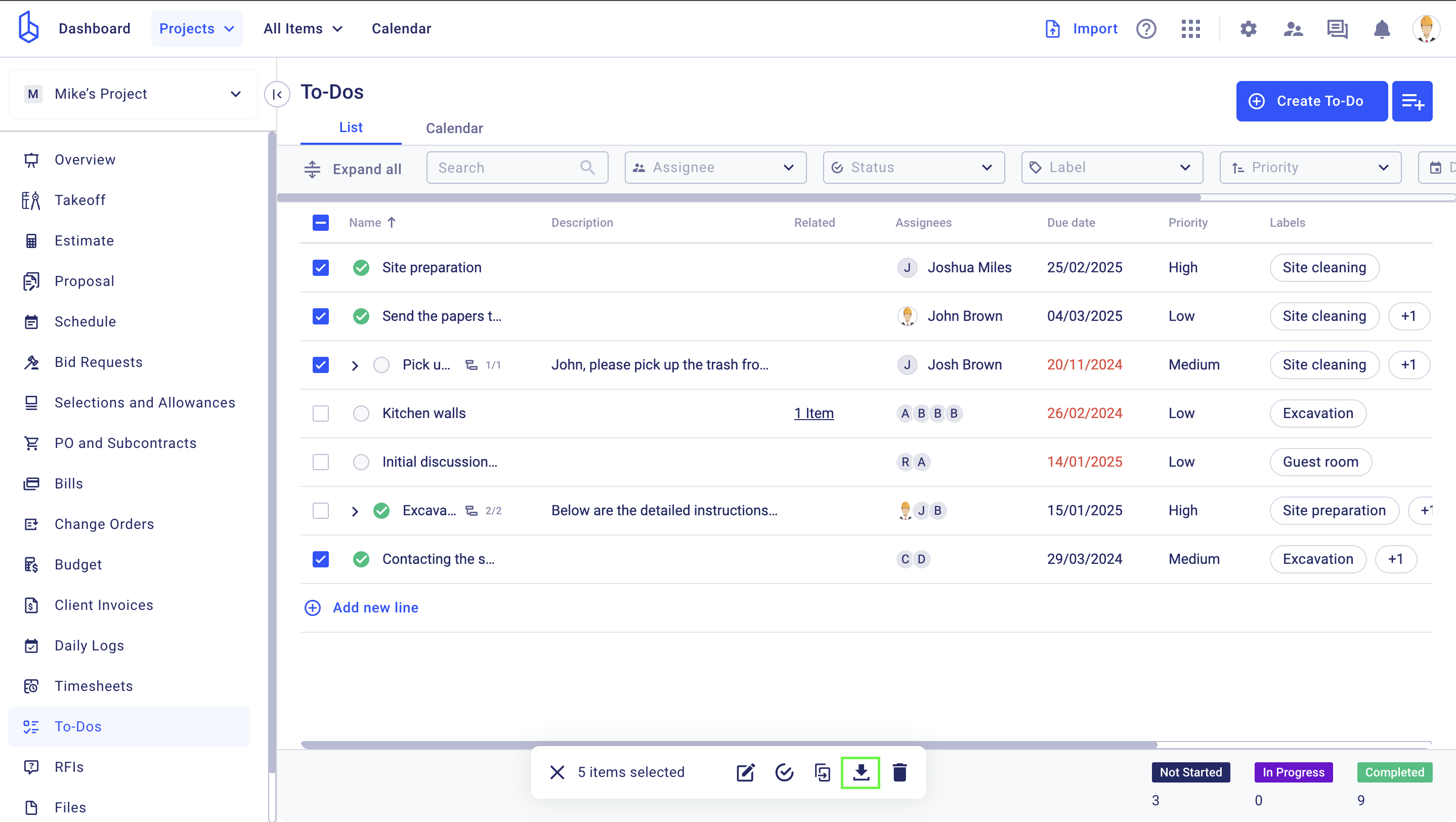This screenshot has height=822, width=1456.
Task: Click the Create To-Do button
Action: click(x=1311, y=101)
